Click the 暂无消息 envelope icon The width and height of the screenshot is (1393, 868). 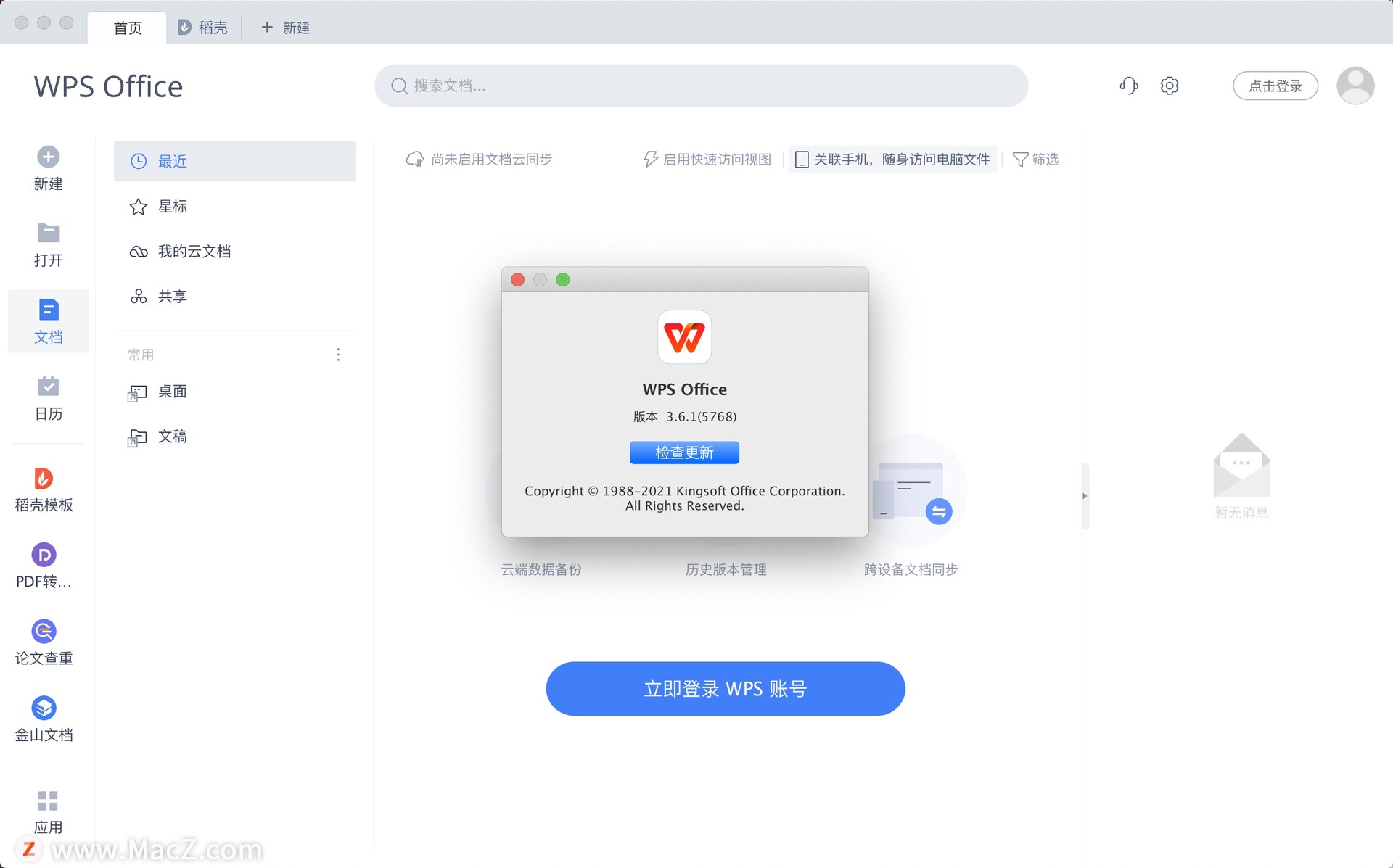tap(1241, 465)
